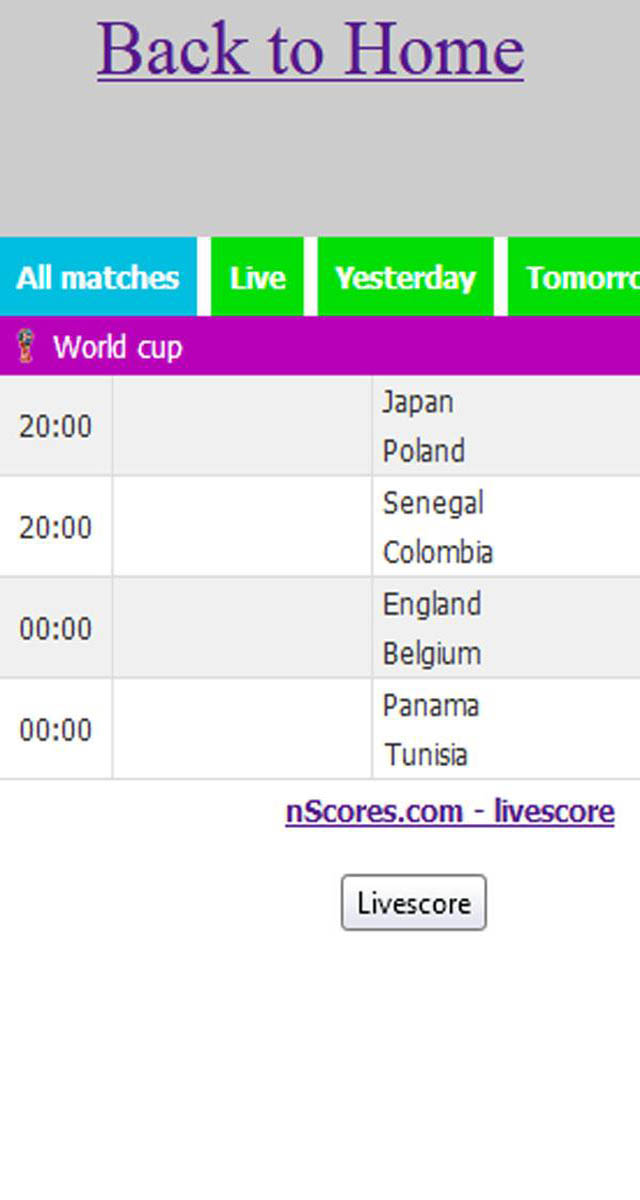Select Panama team name
Screen dimensions: 640x1200
tap(431, 705)
